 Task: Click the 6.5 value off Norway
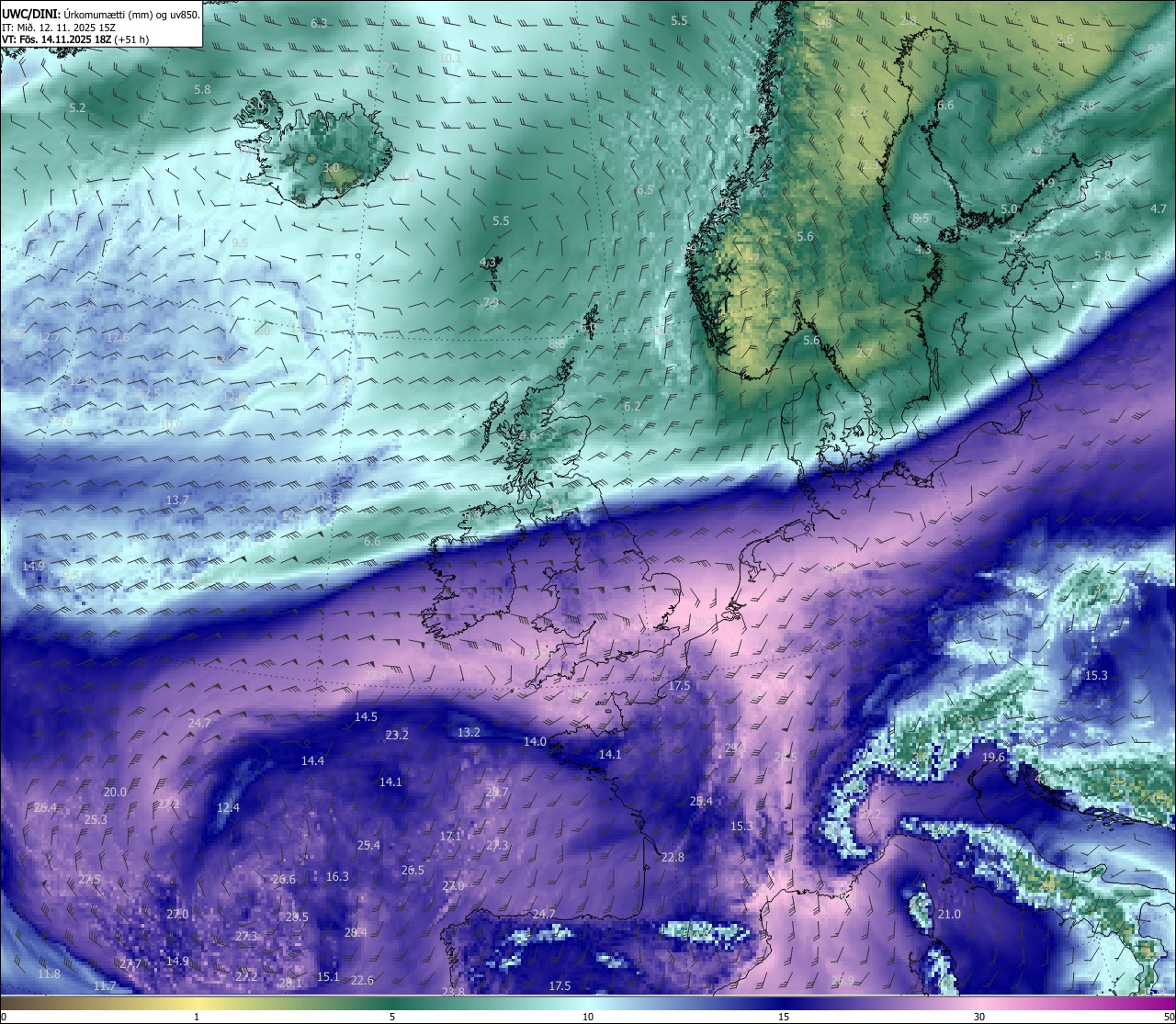645,189
